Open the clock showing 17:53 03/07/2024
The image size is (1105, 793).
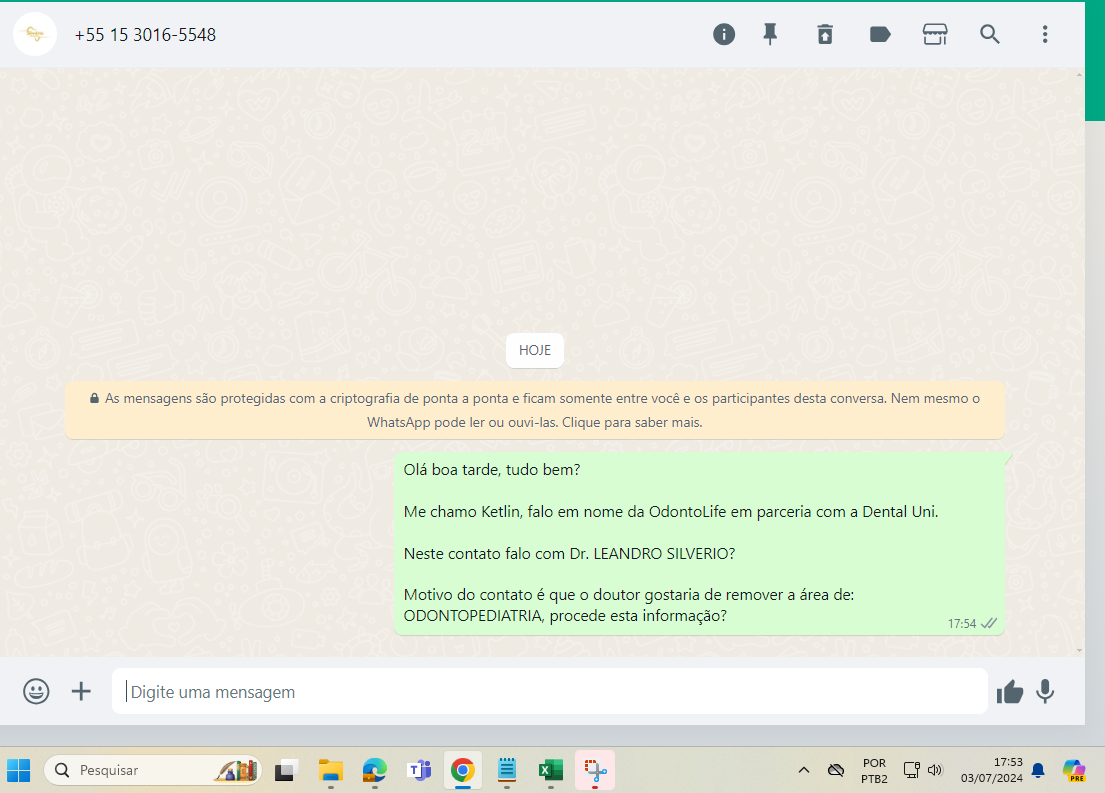991,770
